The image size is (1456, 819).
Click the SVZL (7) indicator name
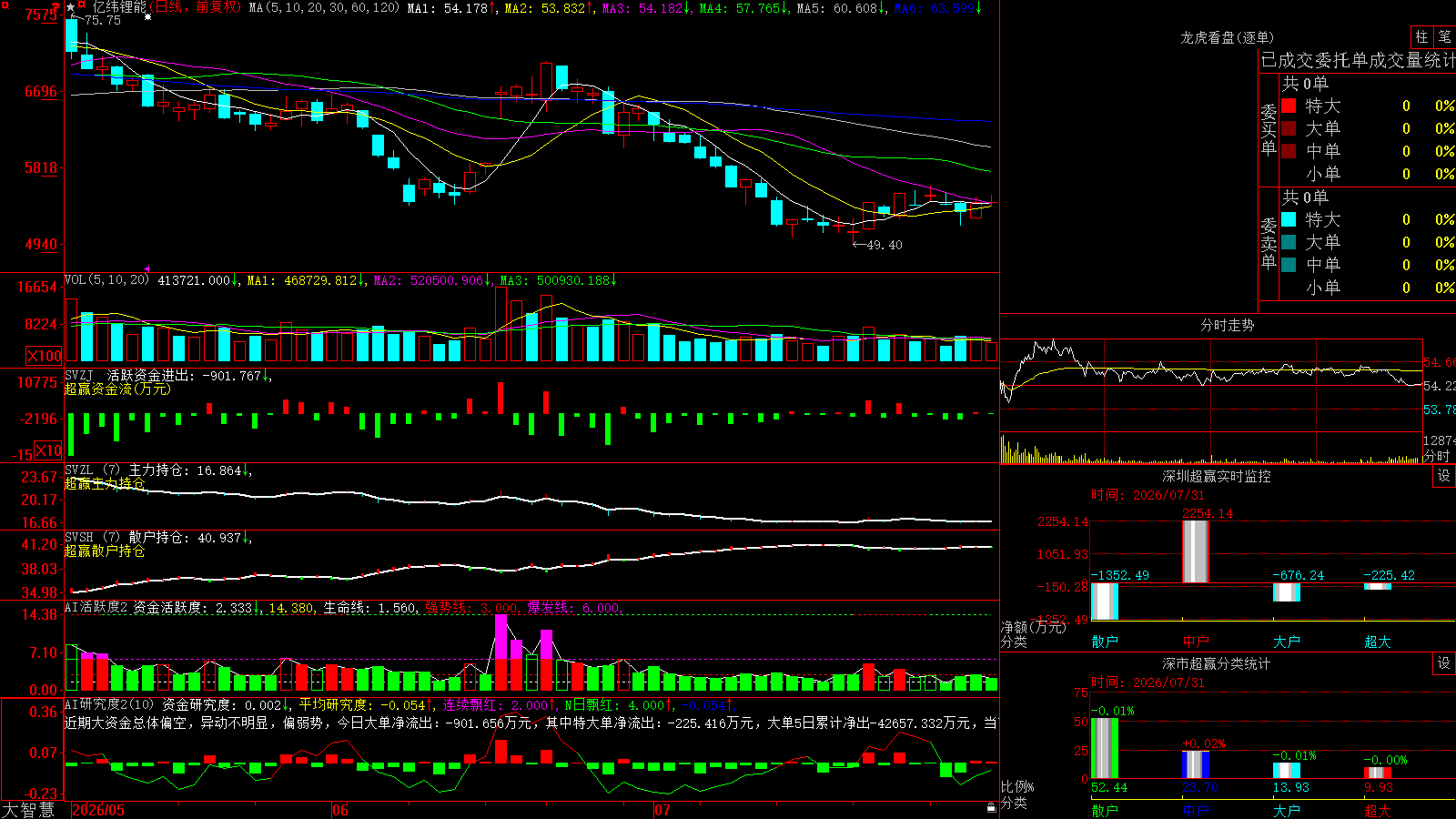pyautogui.click(x=92, y=470)
